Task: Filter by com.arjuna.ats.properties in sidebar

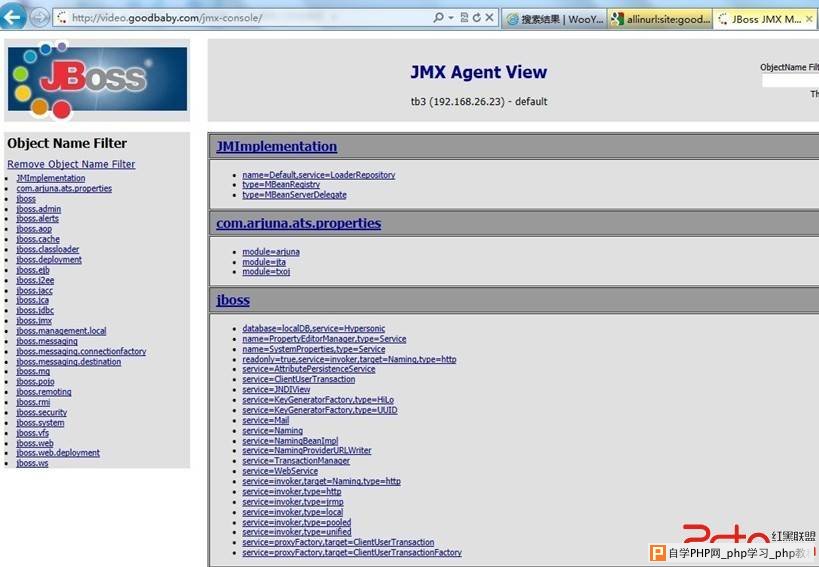Action: tap(64, 188)
